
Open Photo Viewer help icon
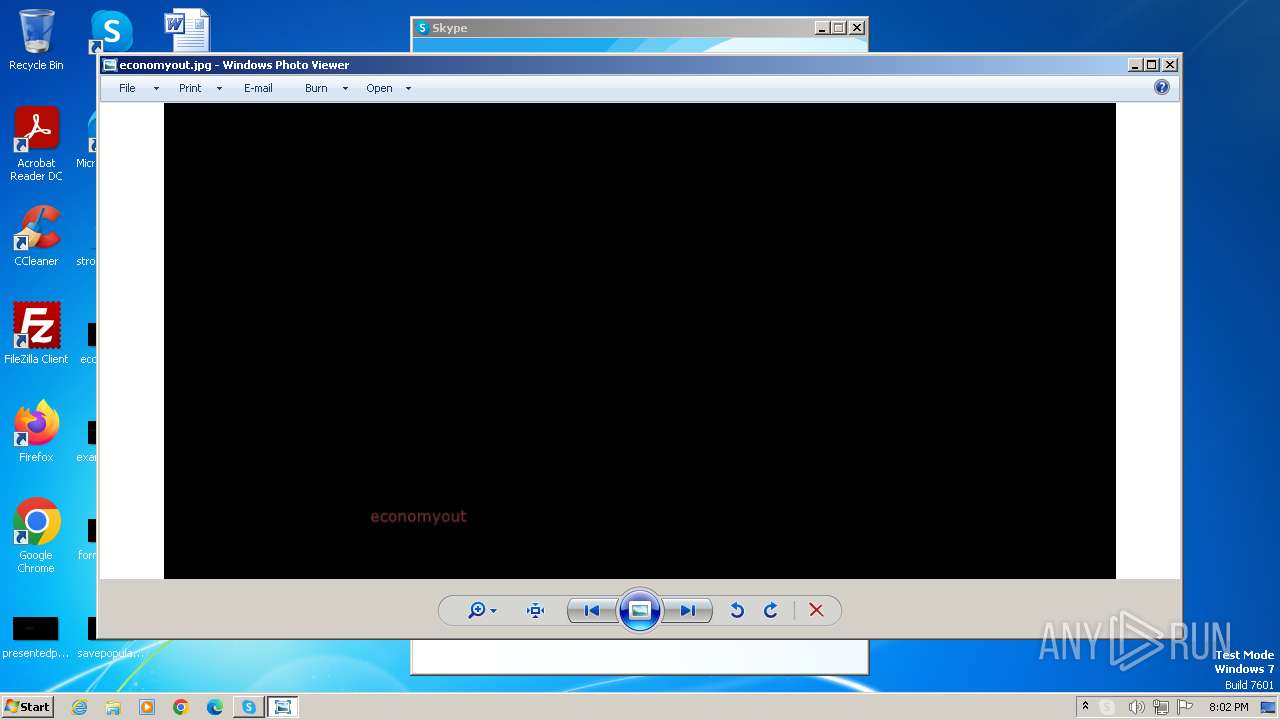point(1161,88)
